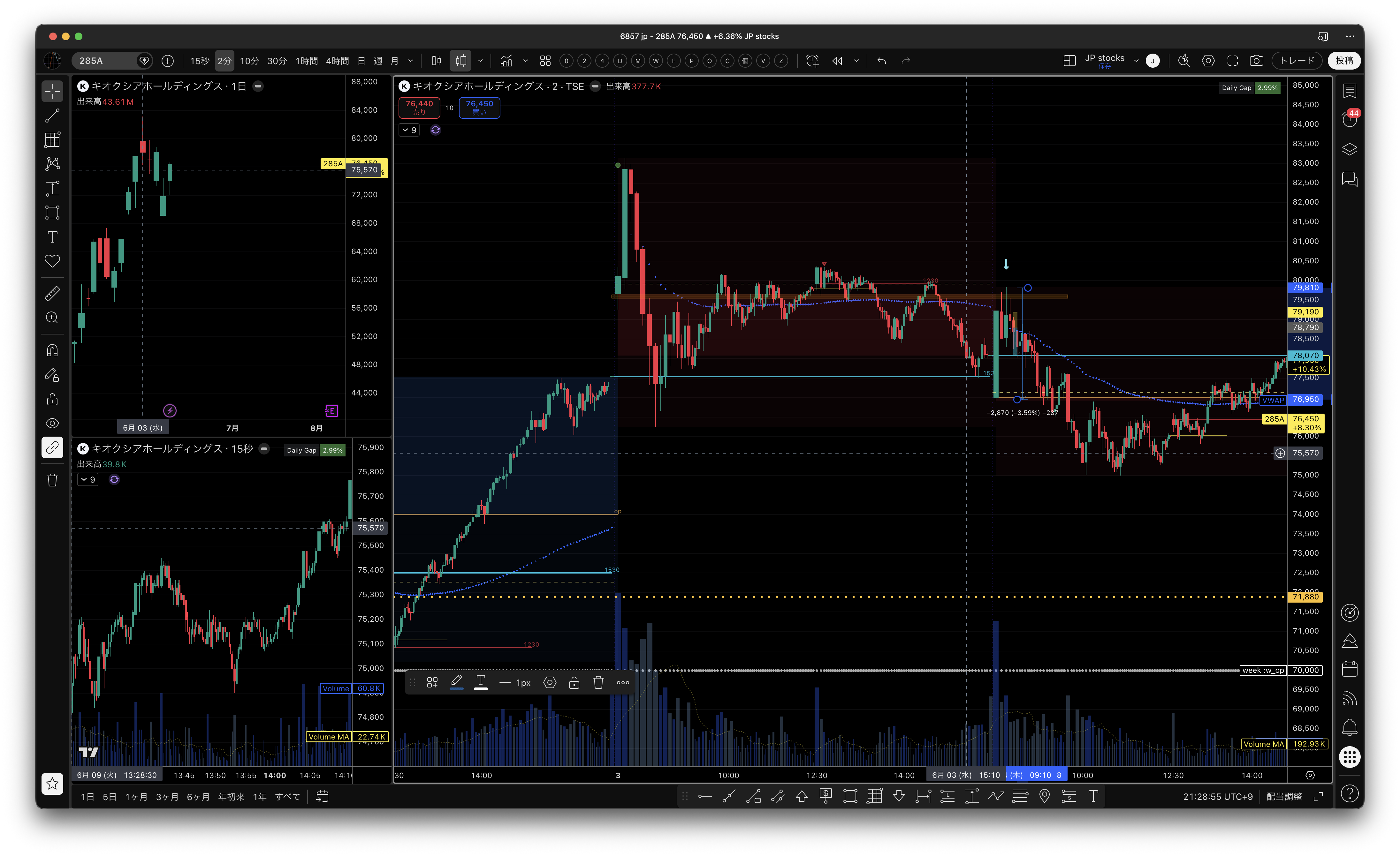
Task: Toggle lock all drawings
Action: coord(52,399)
